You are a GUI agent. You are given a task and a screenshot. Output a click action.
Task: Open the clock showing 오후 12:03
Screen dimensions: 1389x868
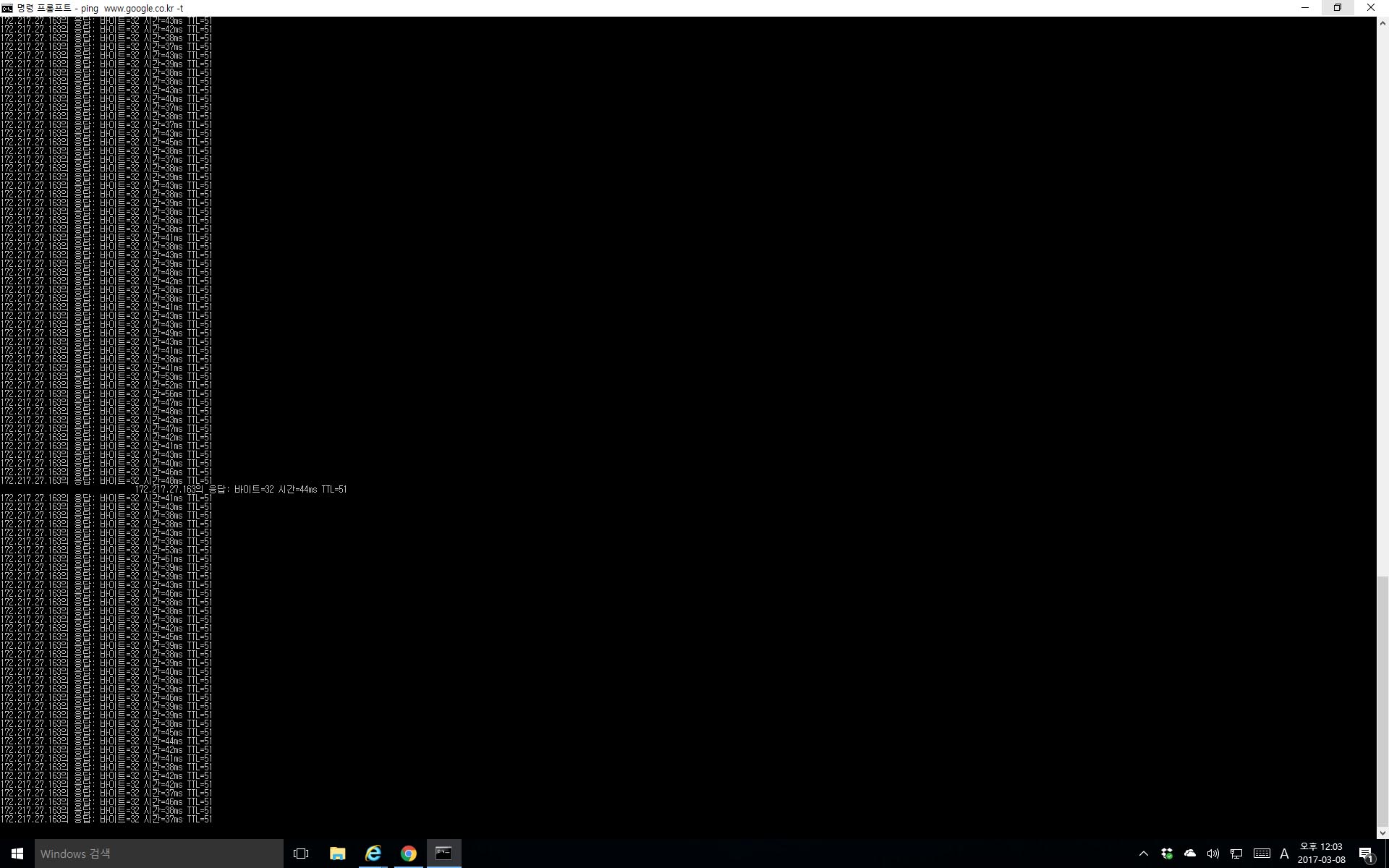(1321, 854)
